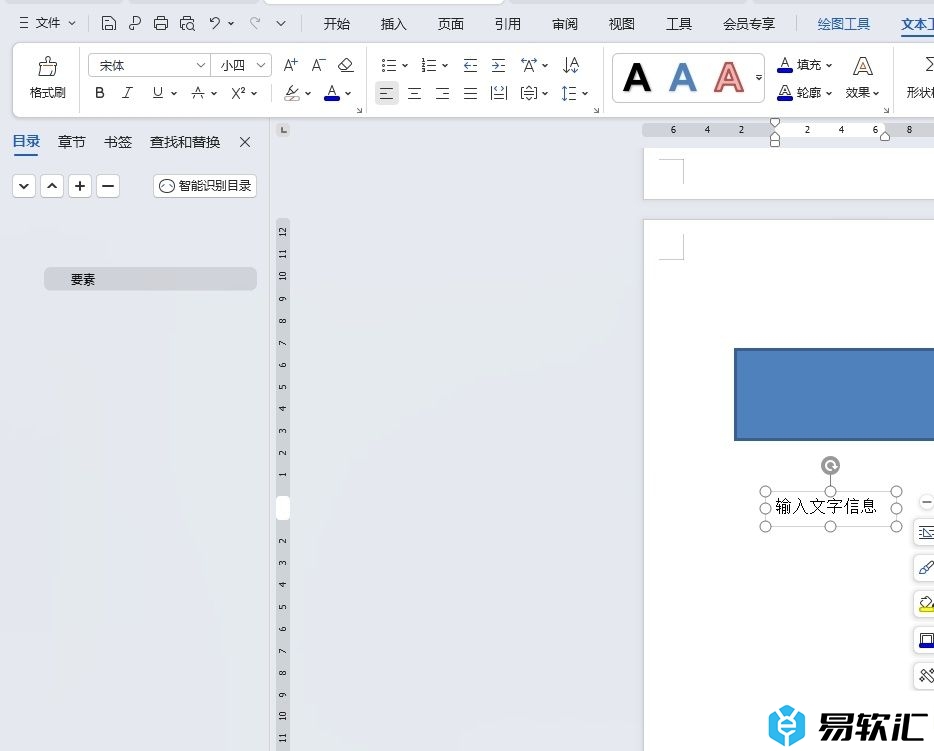The width and height of the screenshot is (934, 751).
Task: Open the 书签 tab in navigation pane
Action: pyautogui.click(x=118, y=142)
